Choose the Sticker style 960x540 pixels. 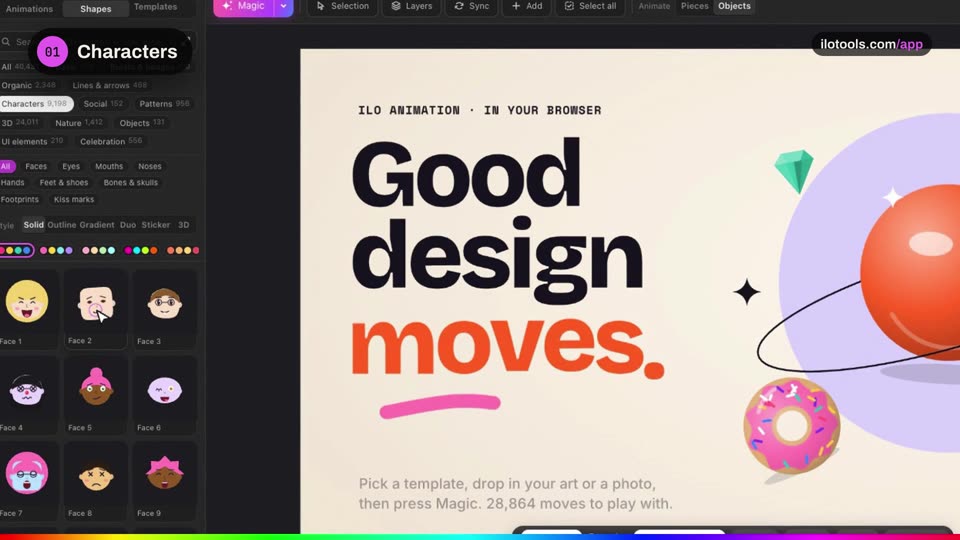(156, 225)
